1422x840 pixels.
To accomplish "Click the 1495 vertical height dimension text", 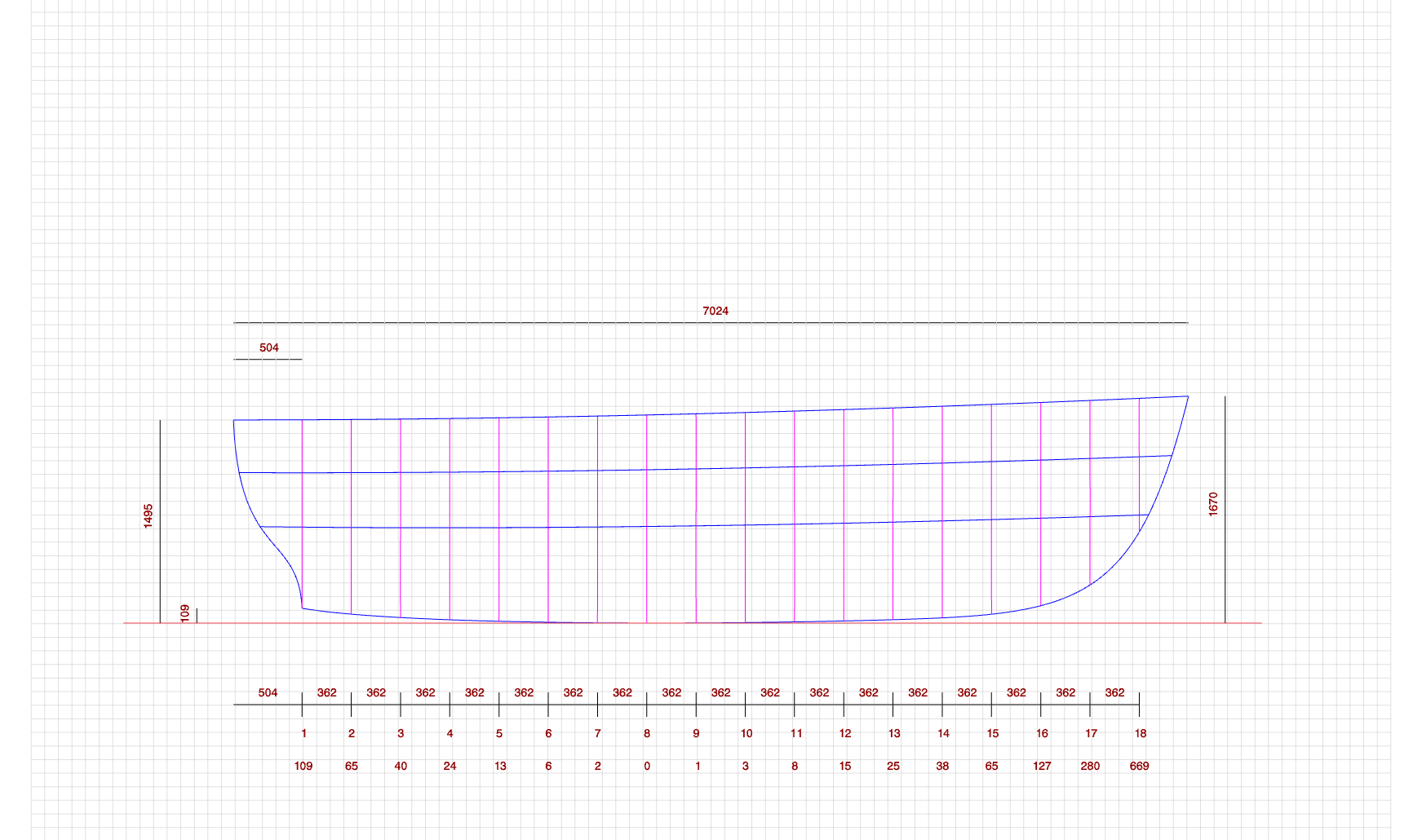I will [x=148, y=515].
